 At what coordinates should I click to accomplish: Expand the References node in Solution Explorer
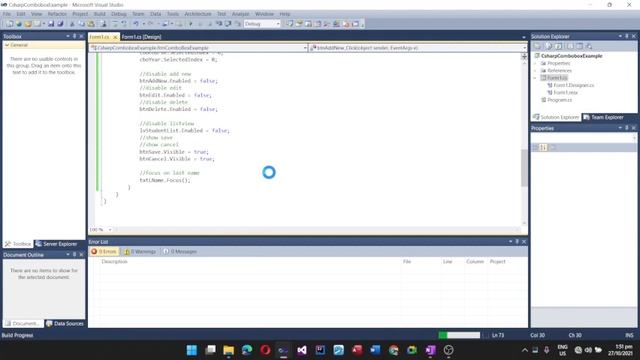tap(535, 71)
